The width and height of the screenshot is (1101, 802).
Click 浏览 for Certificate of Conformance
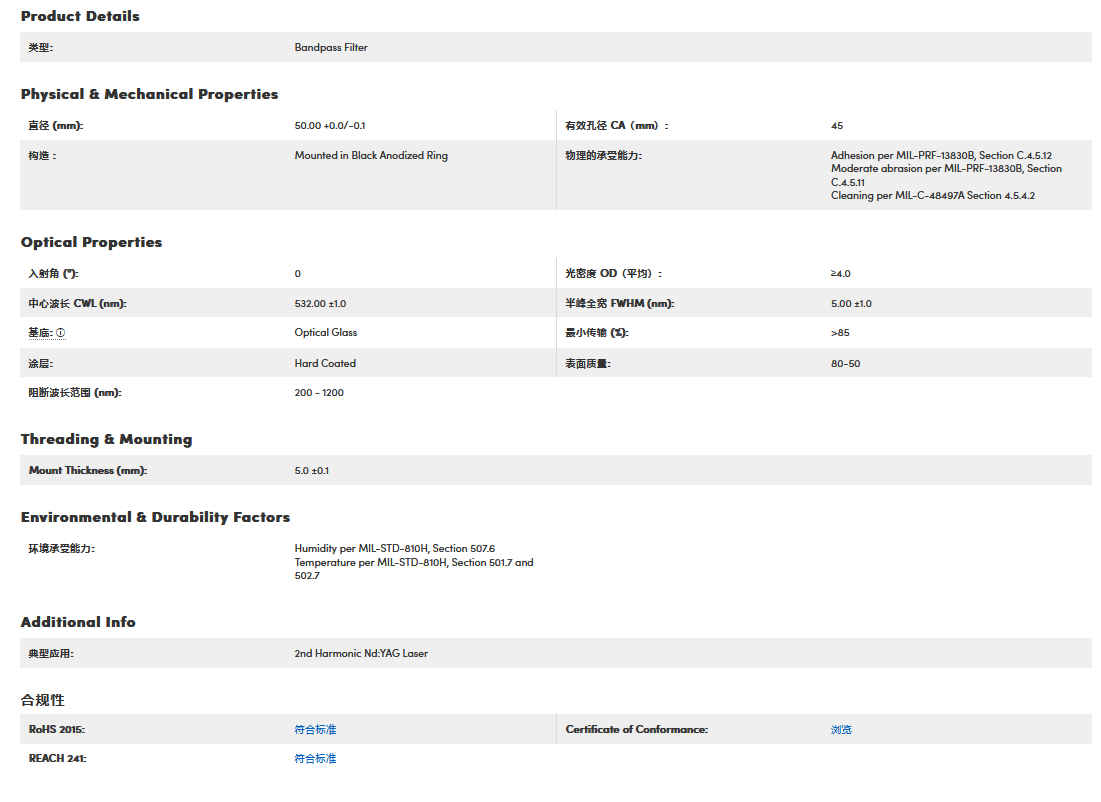pyautogui.click(x=841, y=730)
